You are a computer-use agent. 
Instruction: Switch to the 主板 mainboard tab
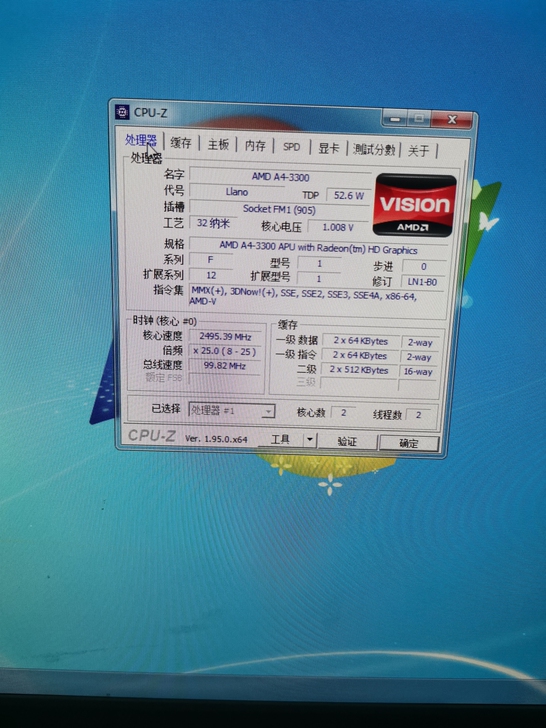pyautogui.click(x=218, y=145)
